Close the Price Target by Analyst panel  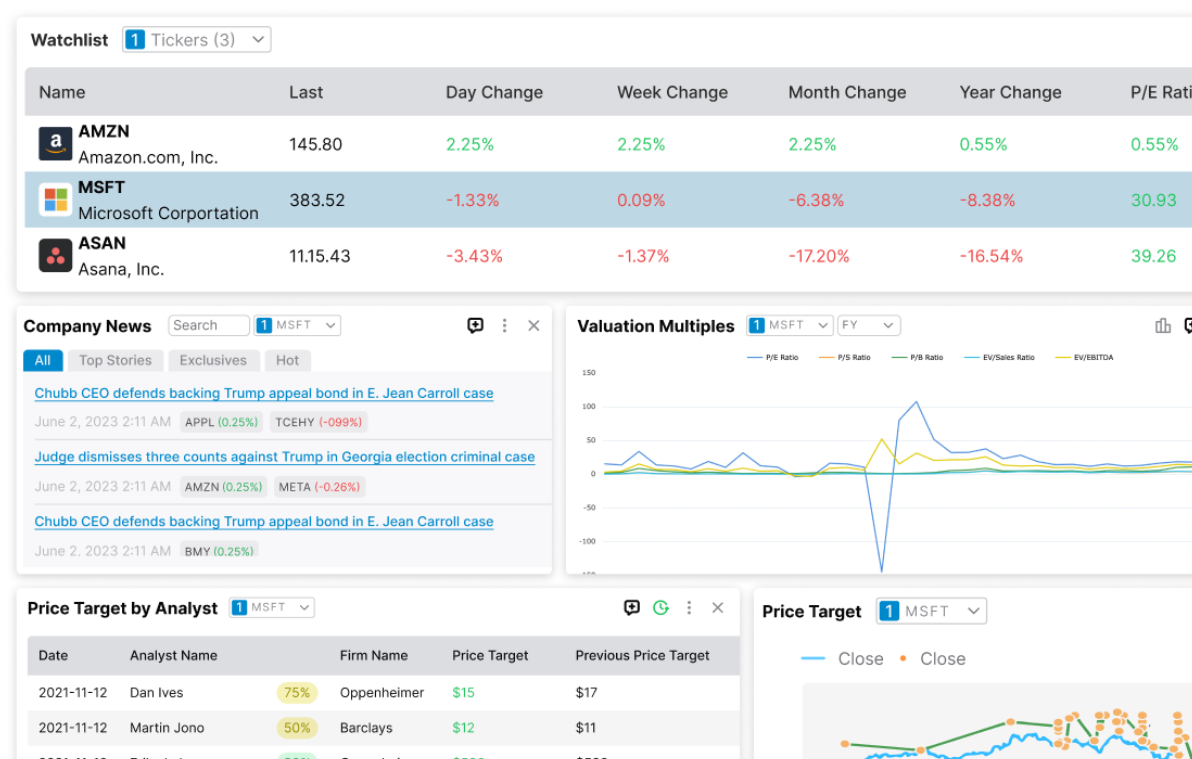(718, 608)
